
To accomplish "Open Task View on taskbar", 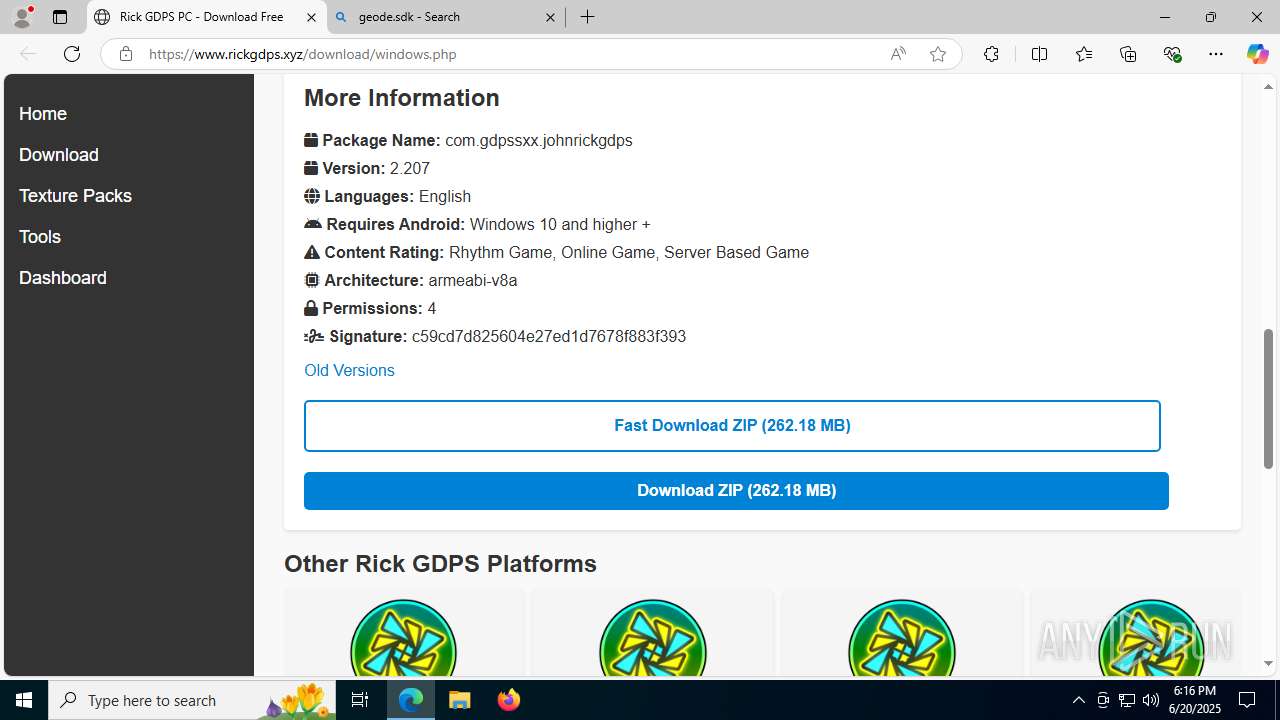I will (360, 700).
